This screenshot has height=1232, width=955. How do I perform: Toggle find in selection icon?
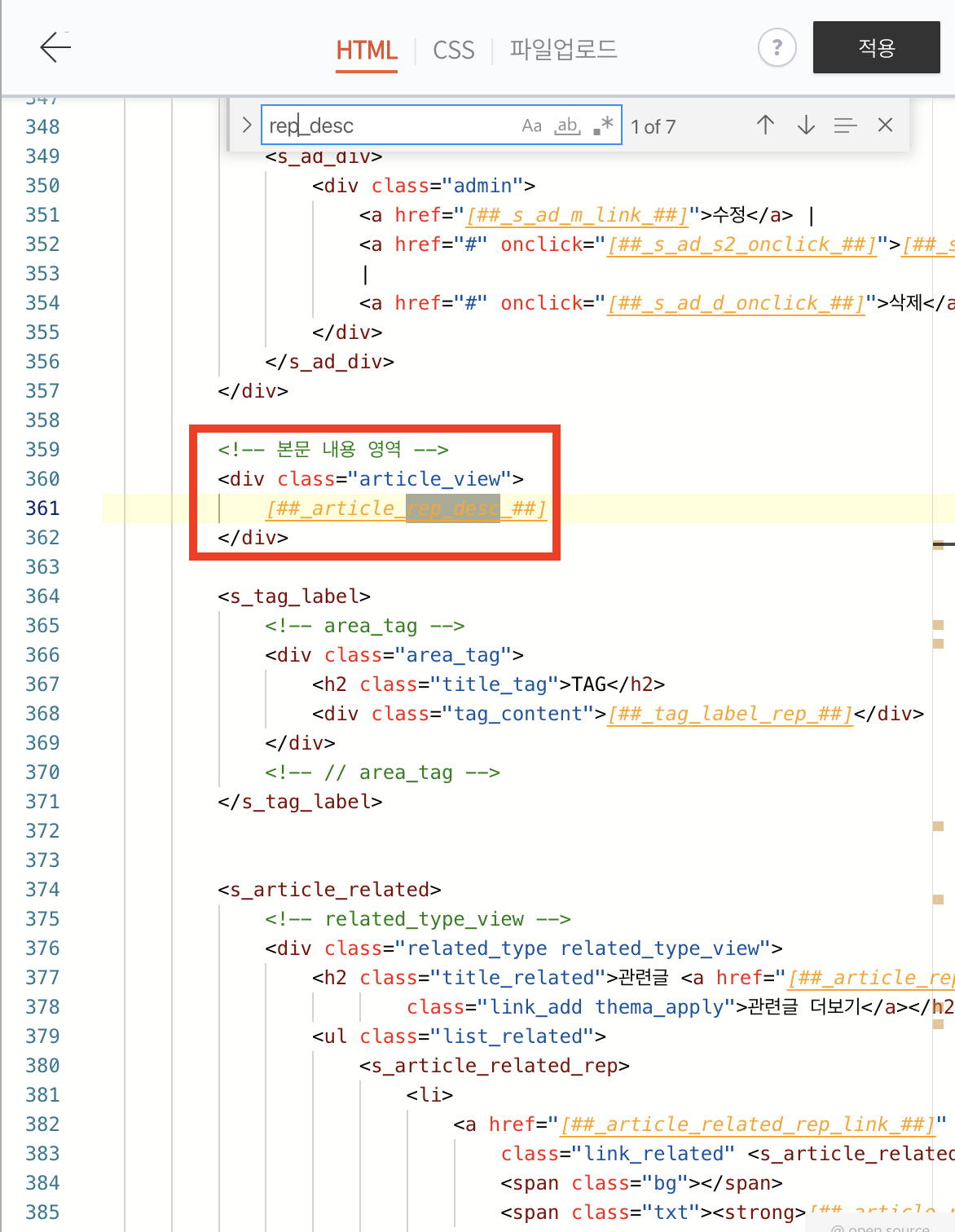click(845, 125)
